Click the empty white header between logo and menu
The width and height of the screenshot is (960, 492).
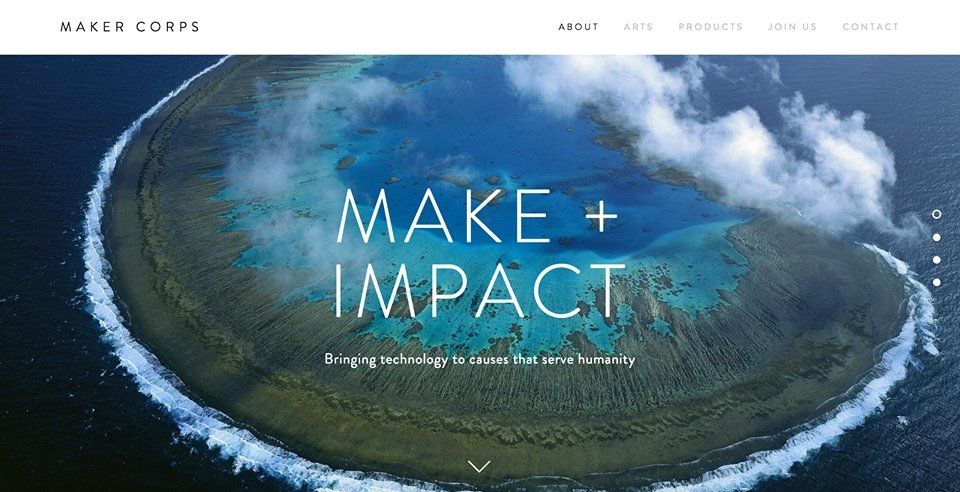pos(378,27)
